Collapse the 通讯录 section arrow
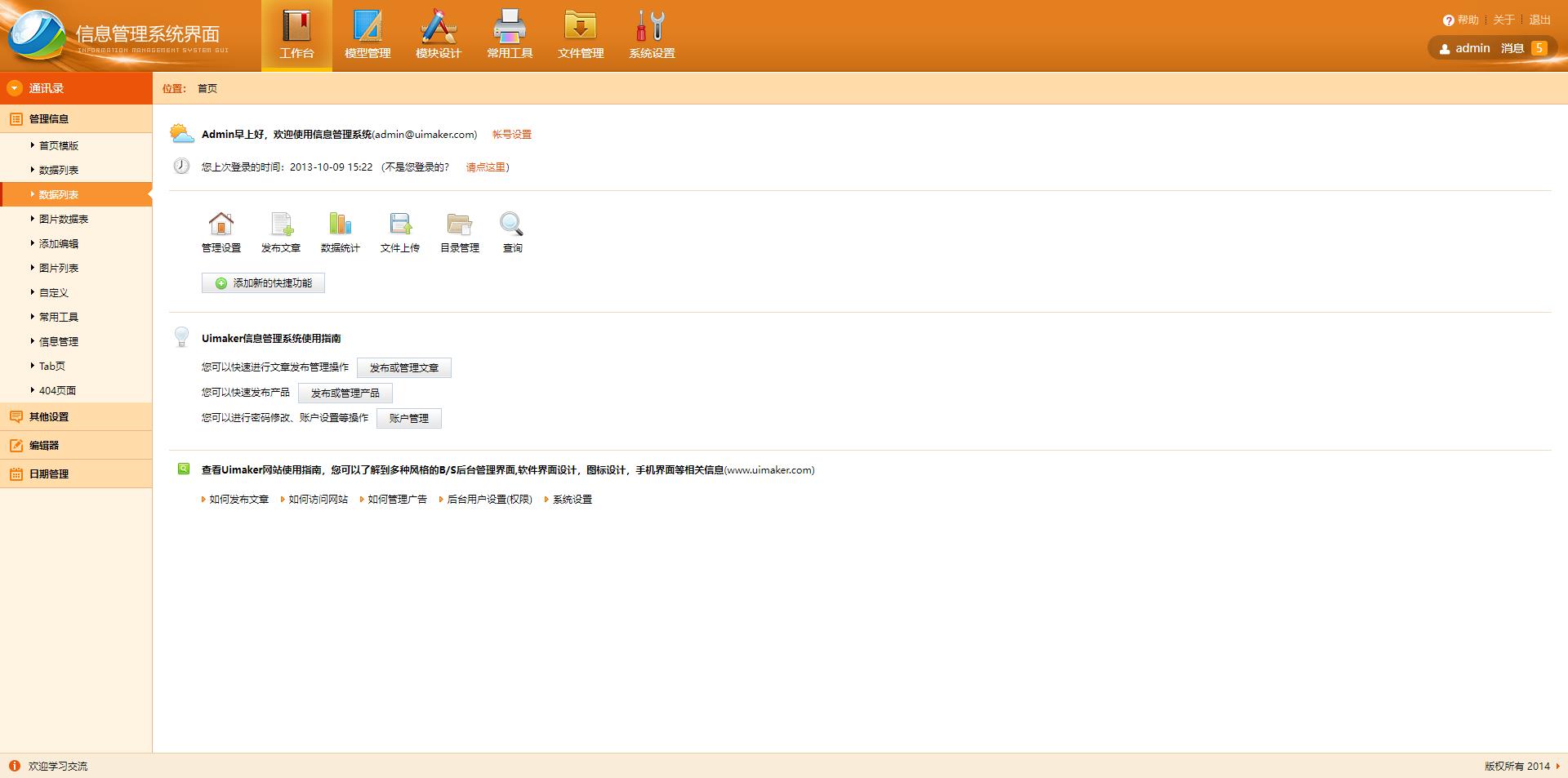Image resolution: width=1568 pixels, height=778 pixels. pyautogui.click(x=14, y=88)
